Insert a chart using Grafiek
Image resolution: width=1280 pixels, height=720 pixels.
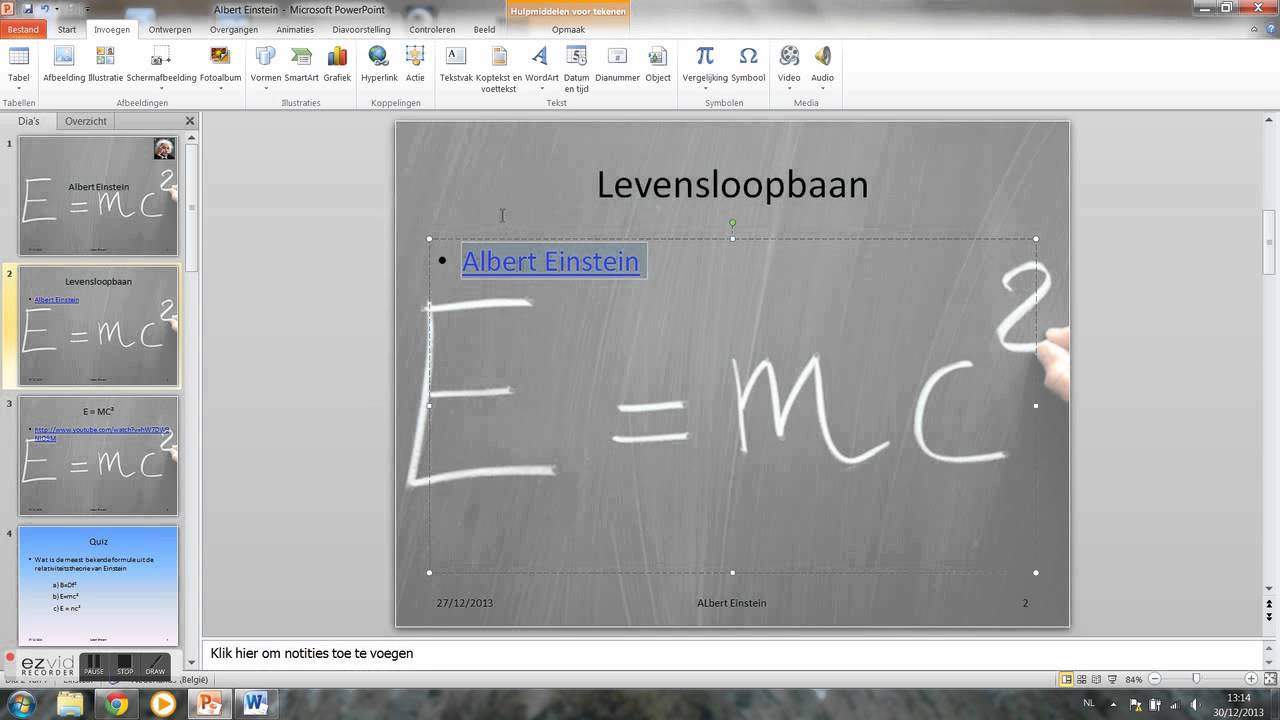click(x=337, y=64)
